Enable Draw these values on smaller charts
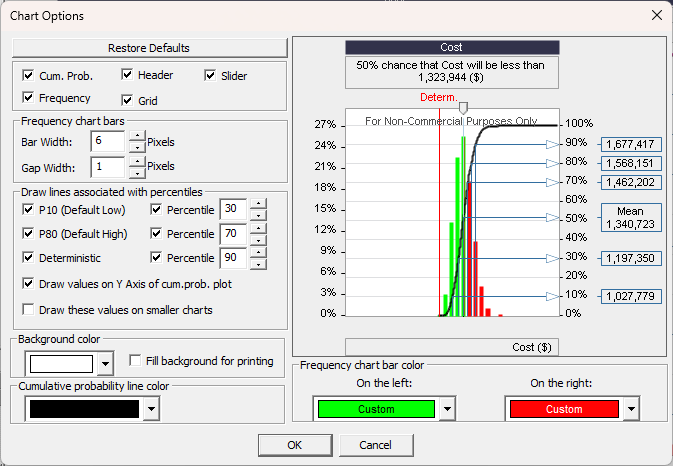Screen dimensions: 673x466 point(28,310)
